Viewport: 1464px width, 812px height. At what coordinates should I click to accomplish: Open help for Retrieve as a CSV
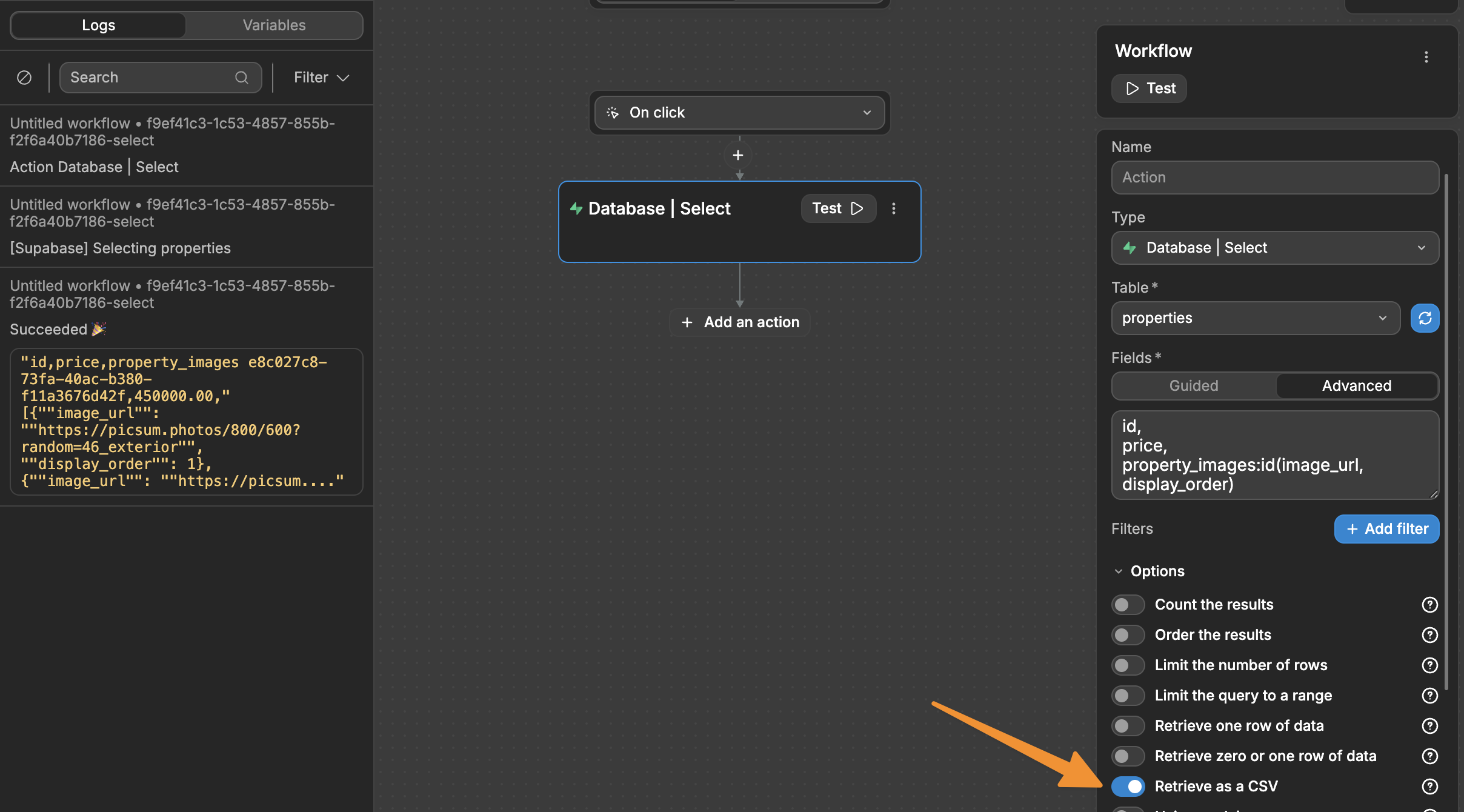click(x=1430, y=787)
